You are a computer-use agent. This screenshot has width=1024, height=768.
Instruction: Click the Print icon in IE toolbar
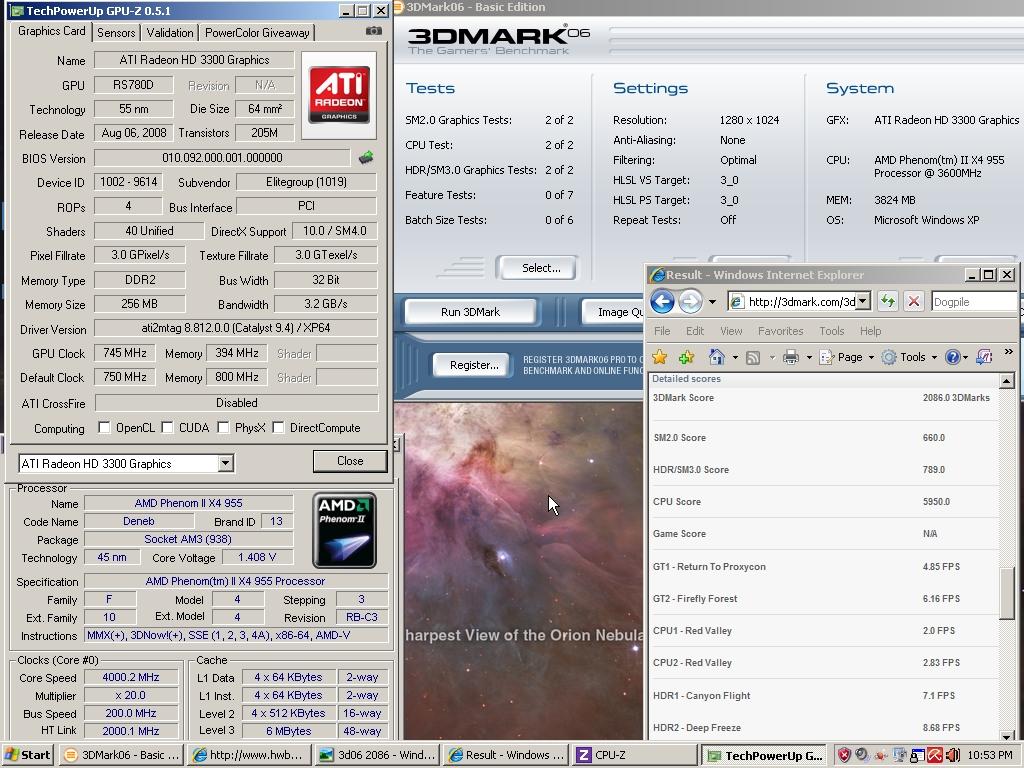791,357
